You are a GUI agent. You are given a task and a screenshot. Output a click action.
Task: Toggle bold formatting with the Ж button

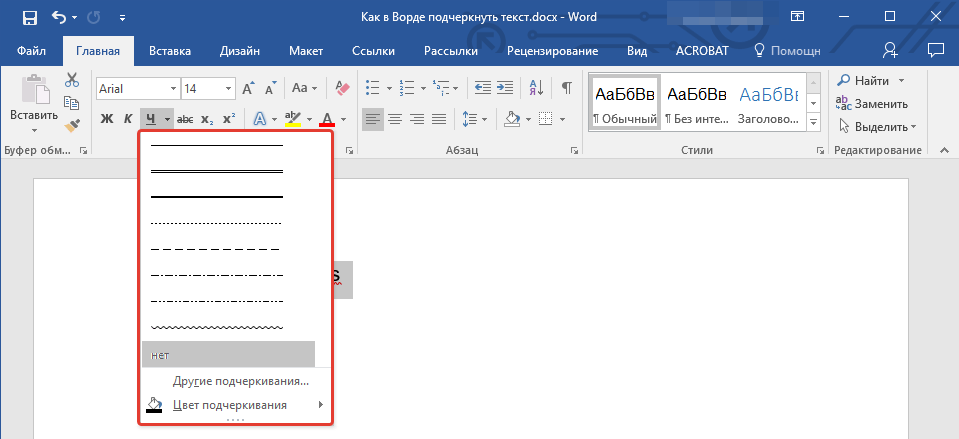(107, 119)
